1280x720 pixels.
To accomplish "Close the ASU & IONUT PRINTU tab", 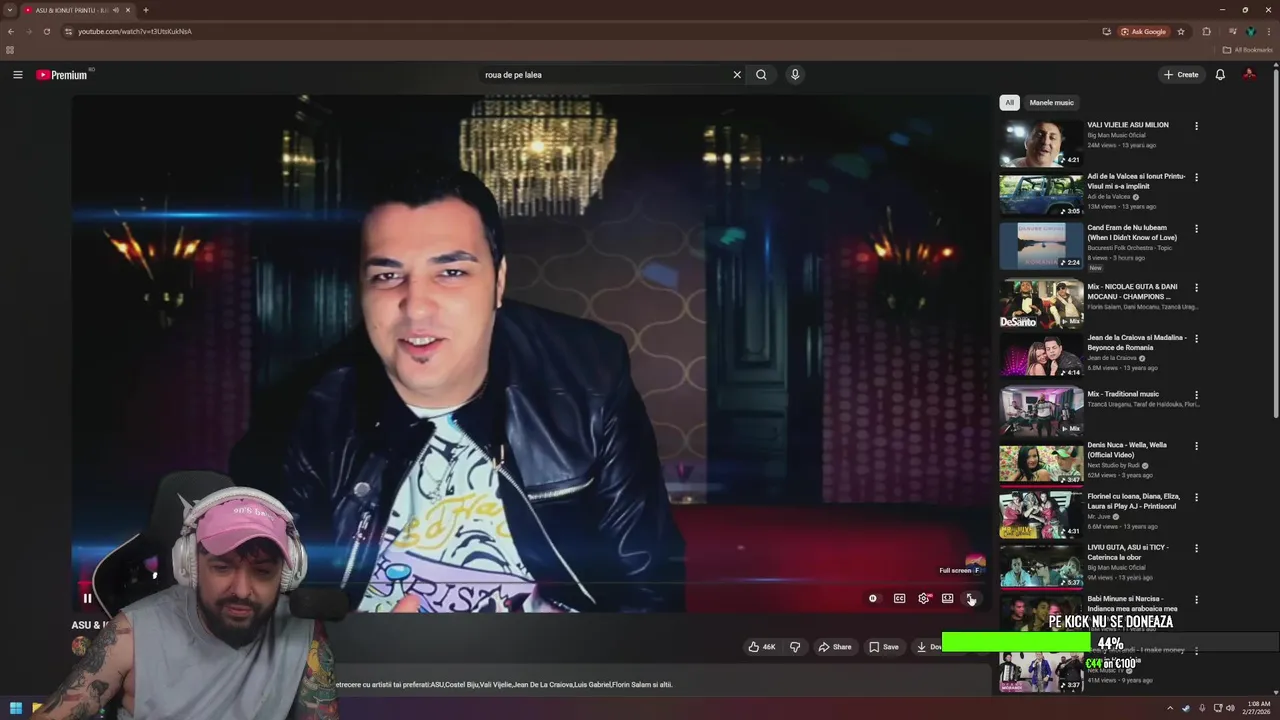I will click(128, 10).
